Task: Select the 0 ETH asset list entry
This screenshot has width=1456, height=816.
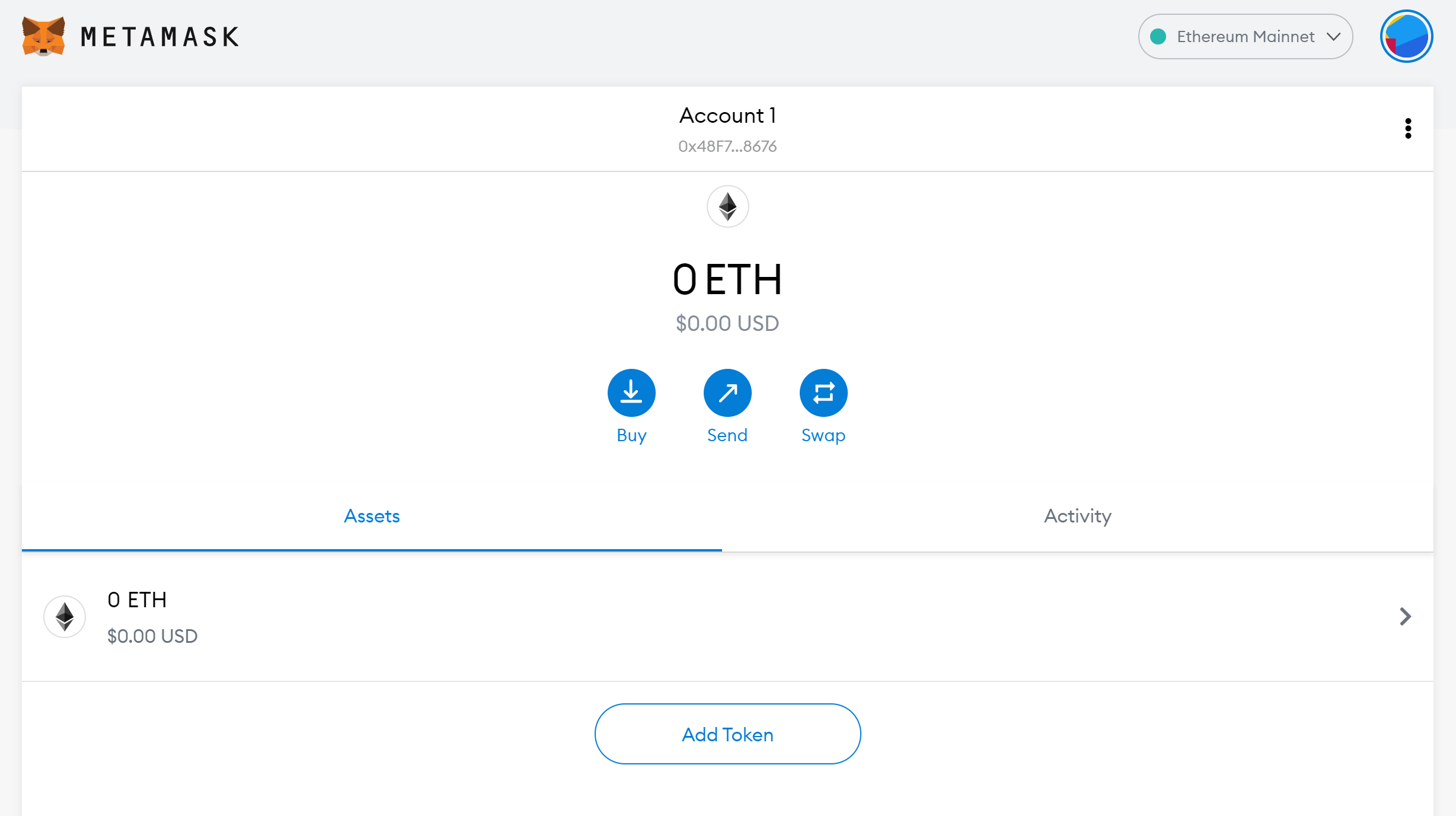Action: pos(415,617)
